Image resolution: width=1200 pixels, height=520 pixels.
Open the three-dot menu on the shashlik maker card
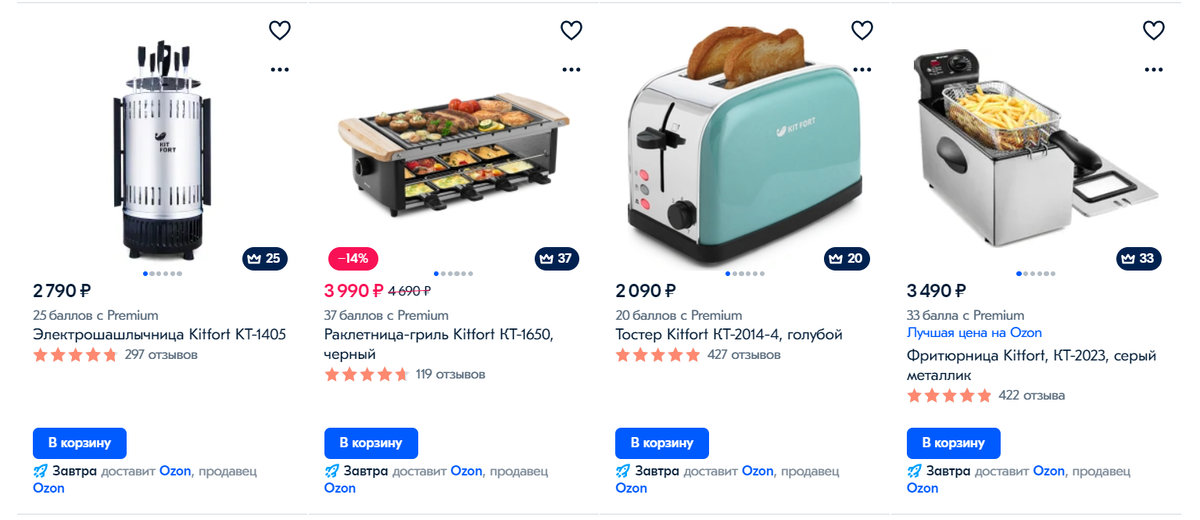pos(280,70)
